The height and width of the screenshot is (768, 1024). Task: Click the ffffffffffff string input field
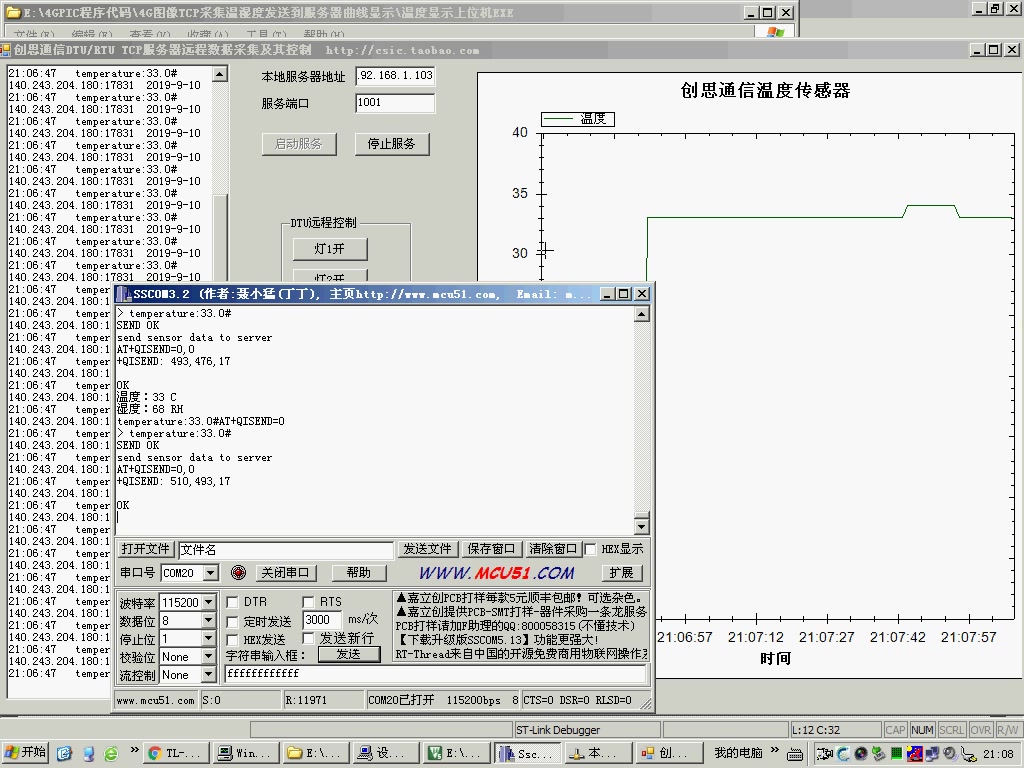click(400, 673)
